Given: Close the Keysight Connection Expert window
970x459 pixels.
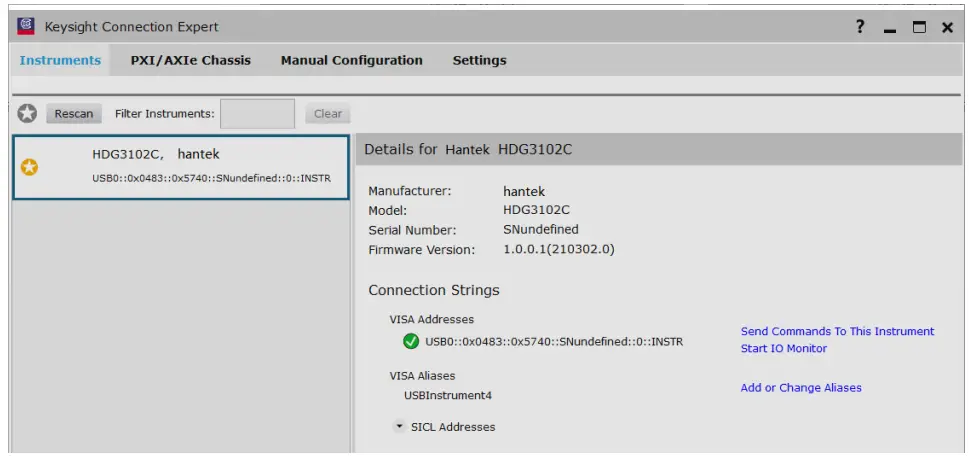Looking at the screenshot, I should (947, 28).
